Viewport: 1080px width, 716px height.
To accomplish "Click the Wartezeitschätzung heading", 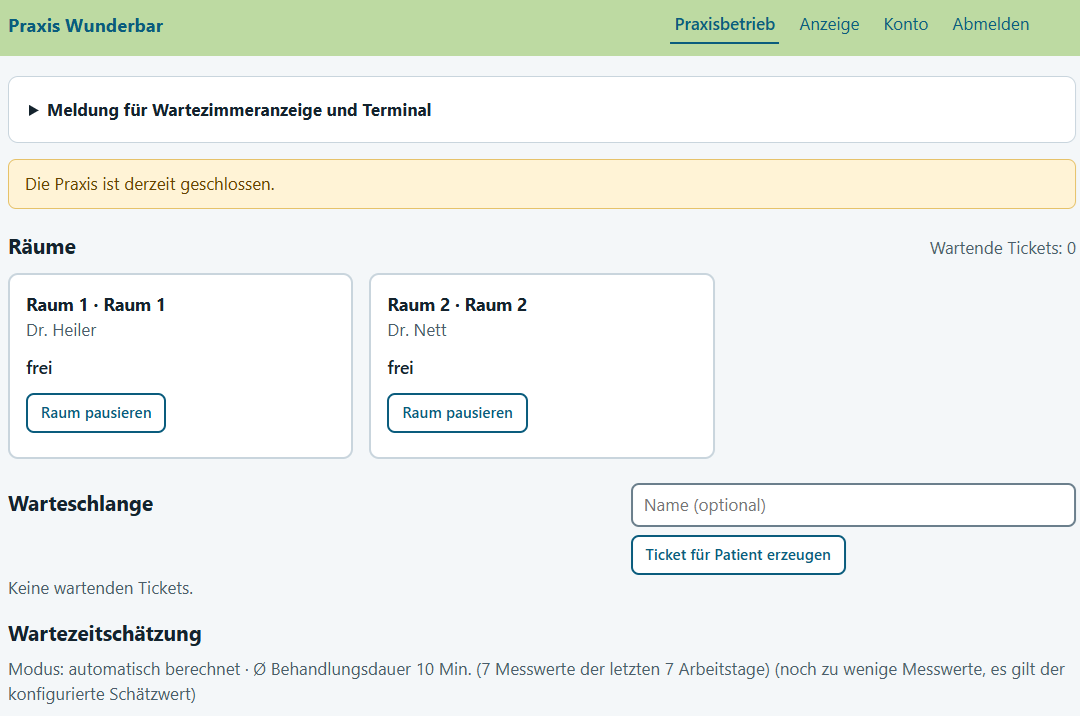I will [105, 634].
